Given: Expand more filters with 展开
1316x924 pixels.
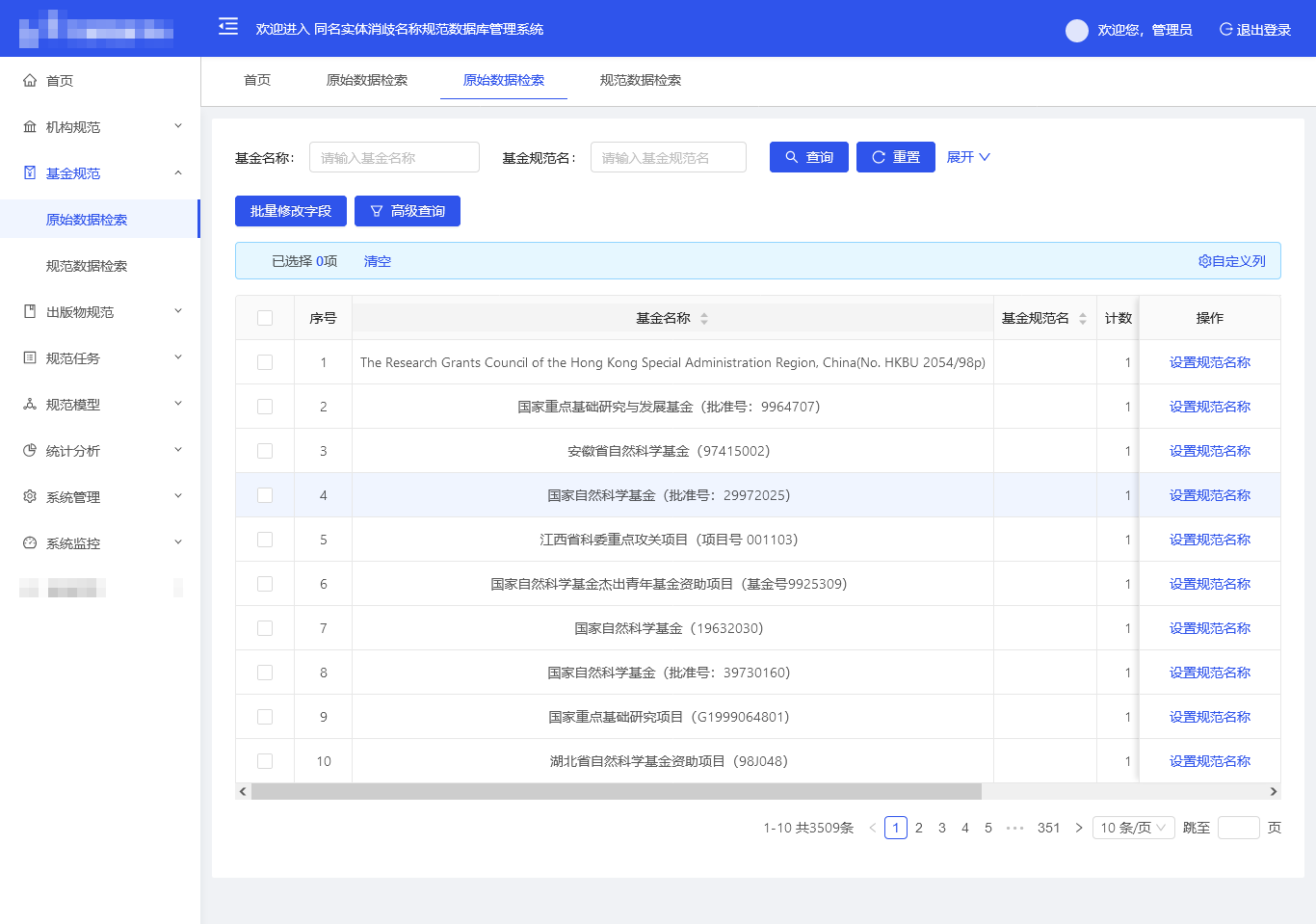Looking at the screenshot, I should [x=967, y=157].
